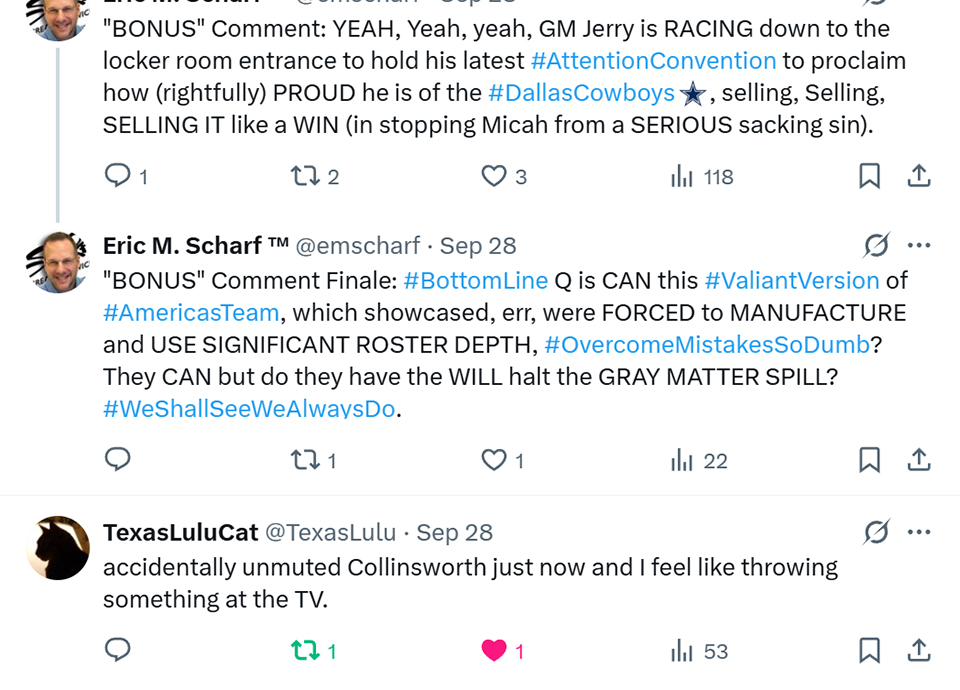960x690 pixels.
Task: Reply to the BONUS Comment Finale tweet
Action: (x=118, y=460)
